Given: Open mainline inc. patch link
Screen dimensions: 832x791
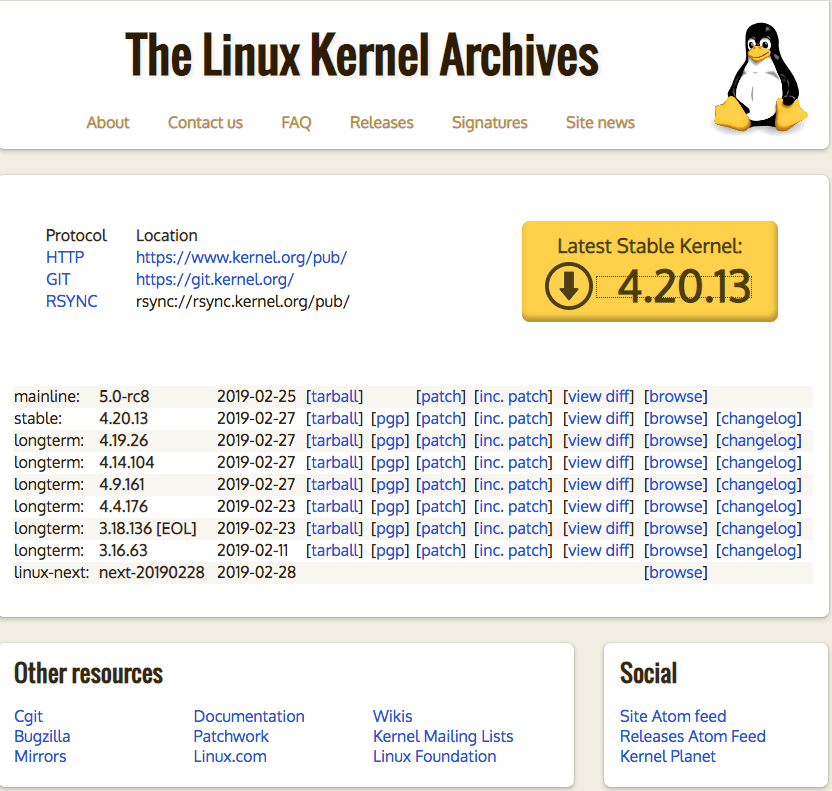Looking at the screenshot, I should pos(513,396).
